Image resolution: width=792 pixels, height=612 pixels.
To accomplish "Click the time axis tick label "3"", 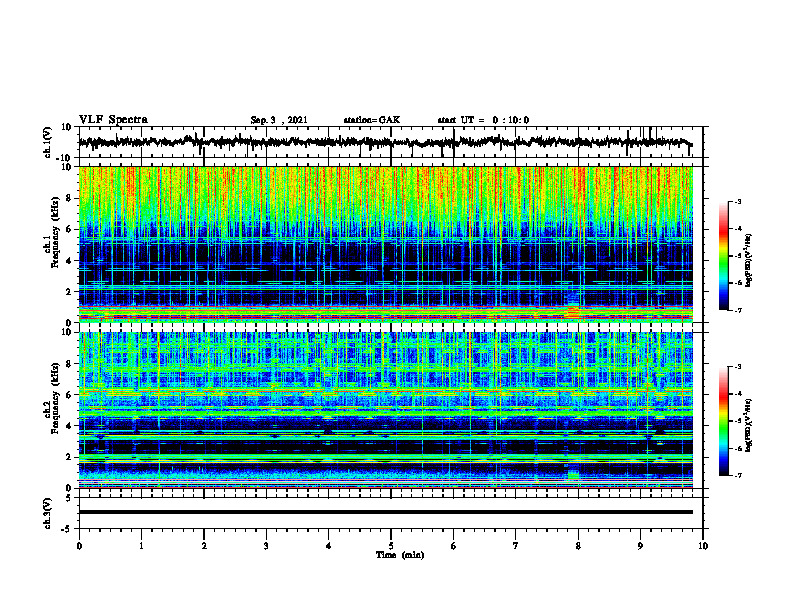I will tap(266, 546).
